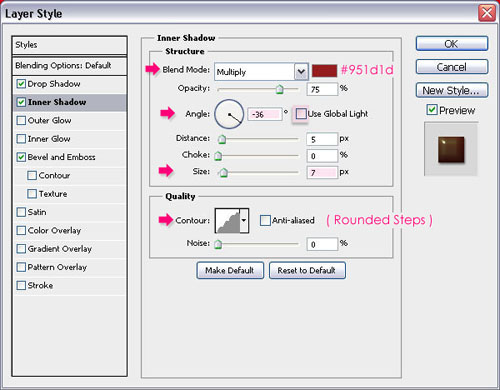Screen dimensions: 500x390
Task: Click the Noise slider handle
Action: (218, 244)
